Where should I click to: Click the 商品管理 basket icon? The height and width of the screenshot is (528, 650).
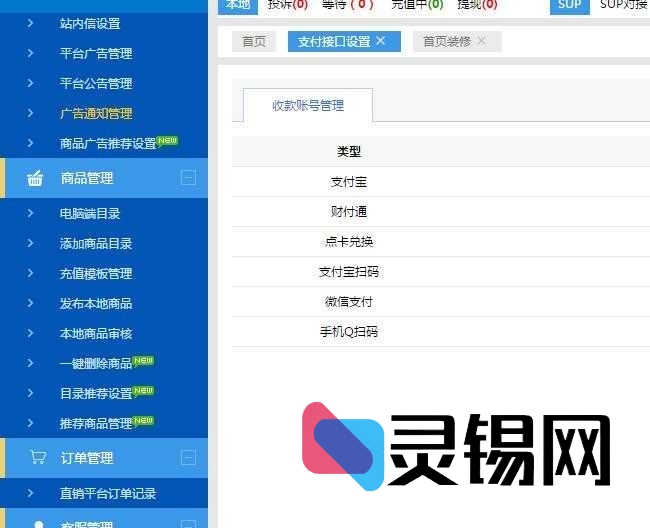36,178
